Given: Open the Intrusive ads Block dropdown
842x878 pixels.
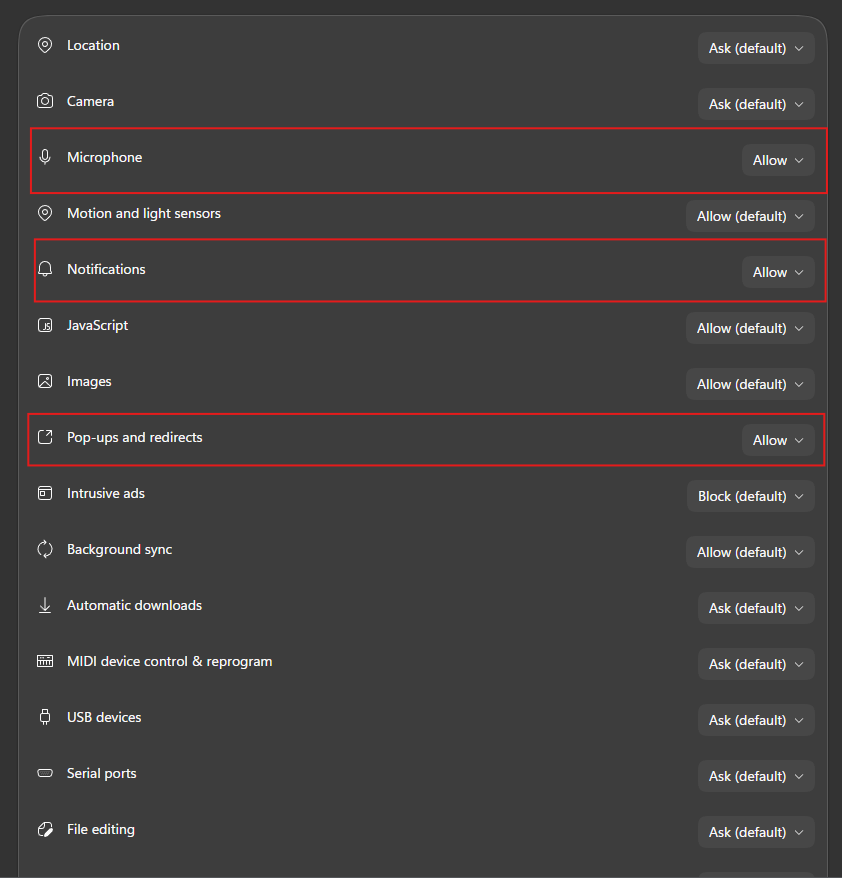Looking at the screenshot, I should coord(750,496).
